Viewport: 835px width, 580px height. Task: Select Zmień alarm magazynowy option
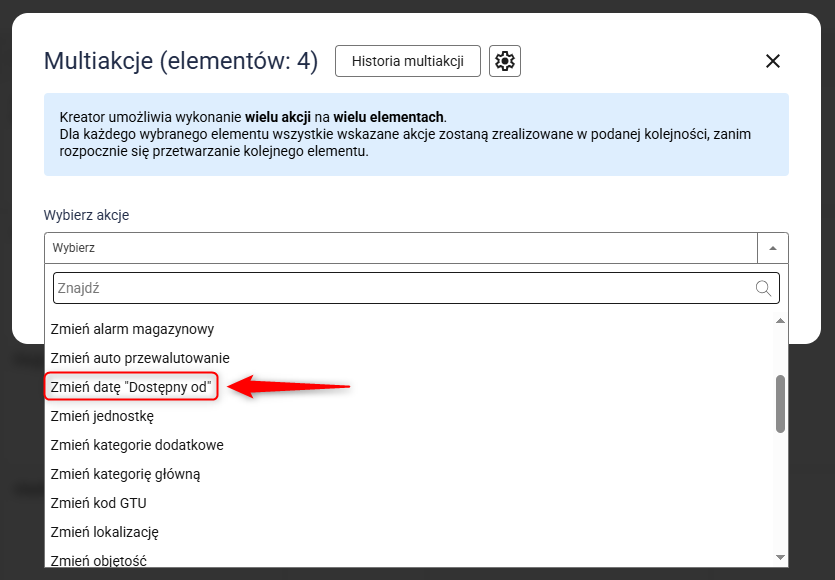coord(132,329)
